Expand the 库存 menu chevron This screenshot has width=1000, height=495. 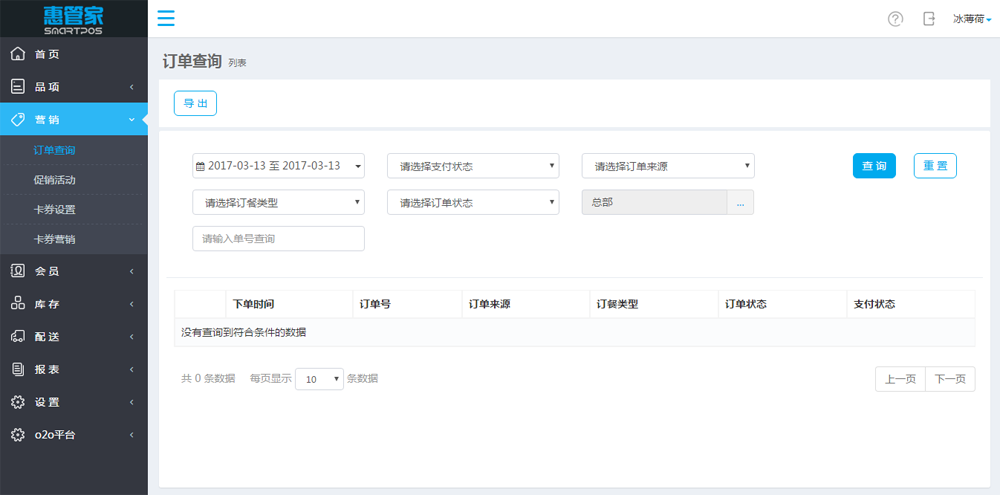(131, 304)
